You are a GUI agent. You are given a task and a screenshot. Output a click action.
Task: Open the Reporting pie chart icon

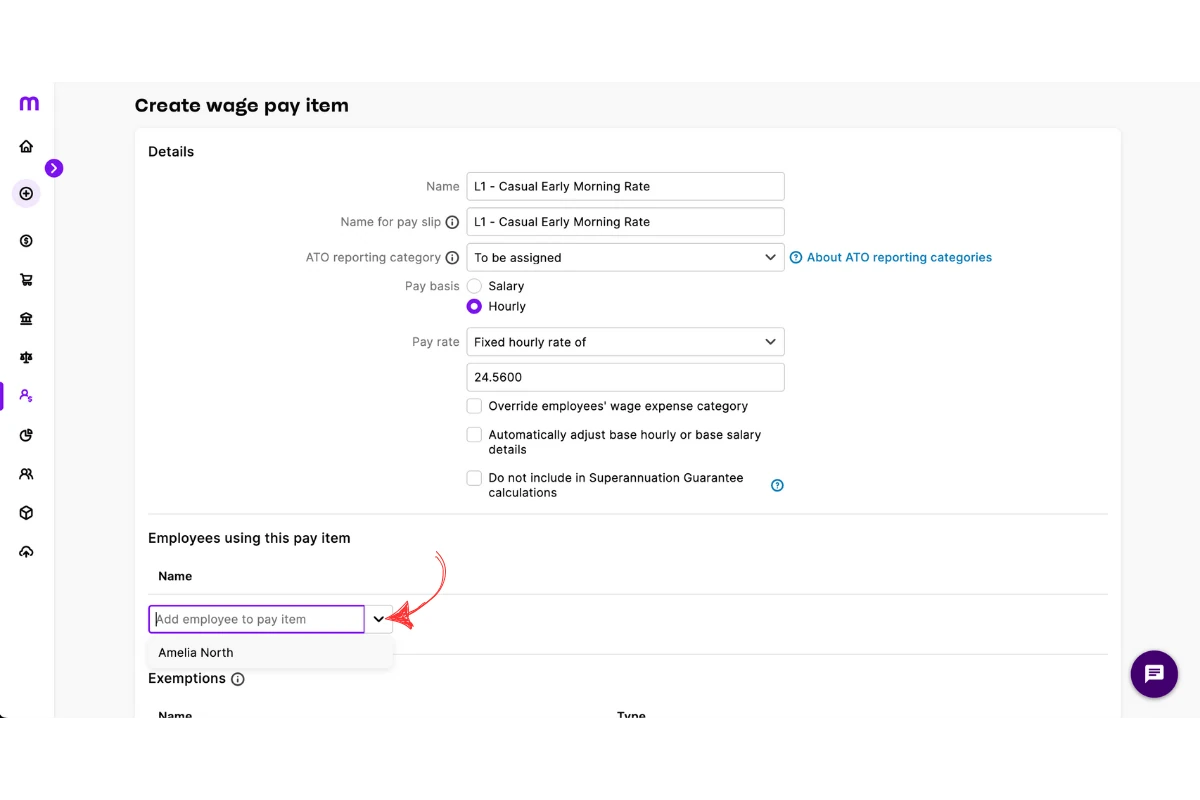(26, 435)
